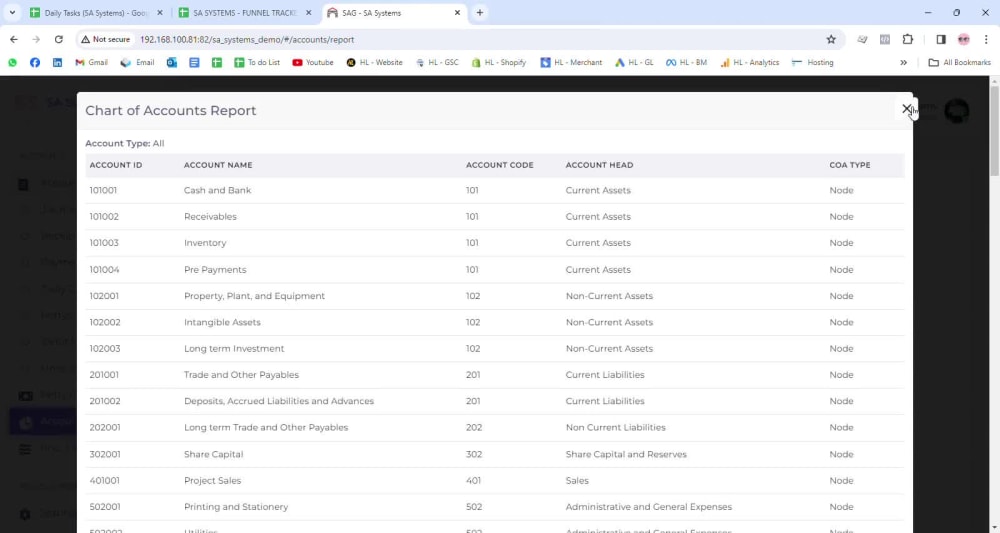Open the Hosting bookmark
Screen dimensions: 1000x533
tap(812, 62)
